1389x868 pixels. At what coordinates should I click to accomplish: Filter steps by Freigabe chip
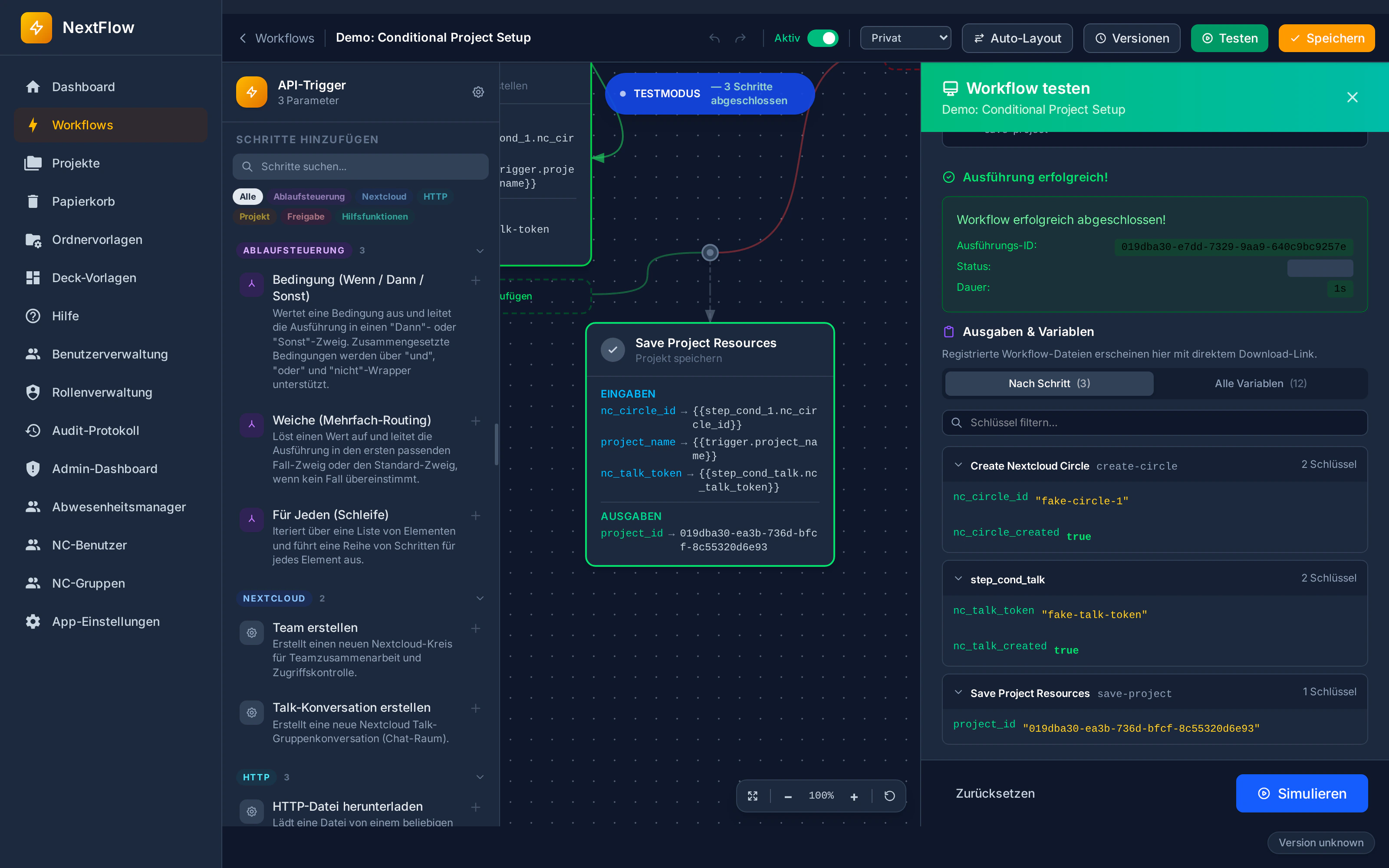305,217
